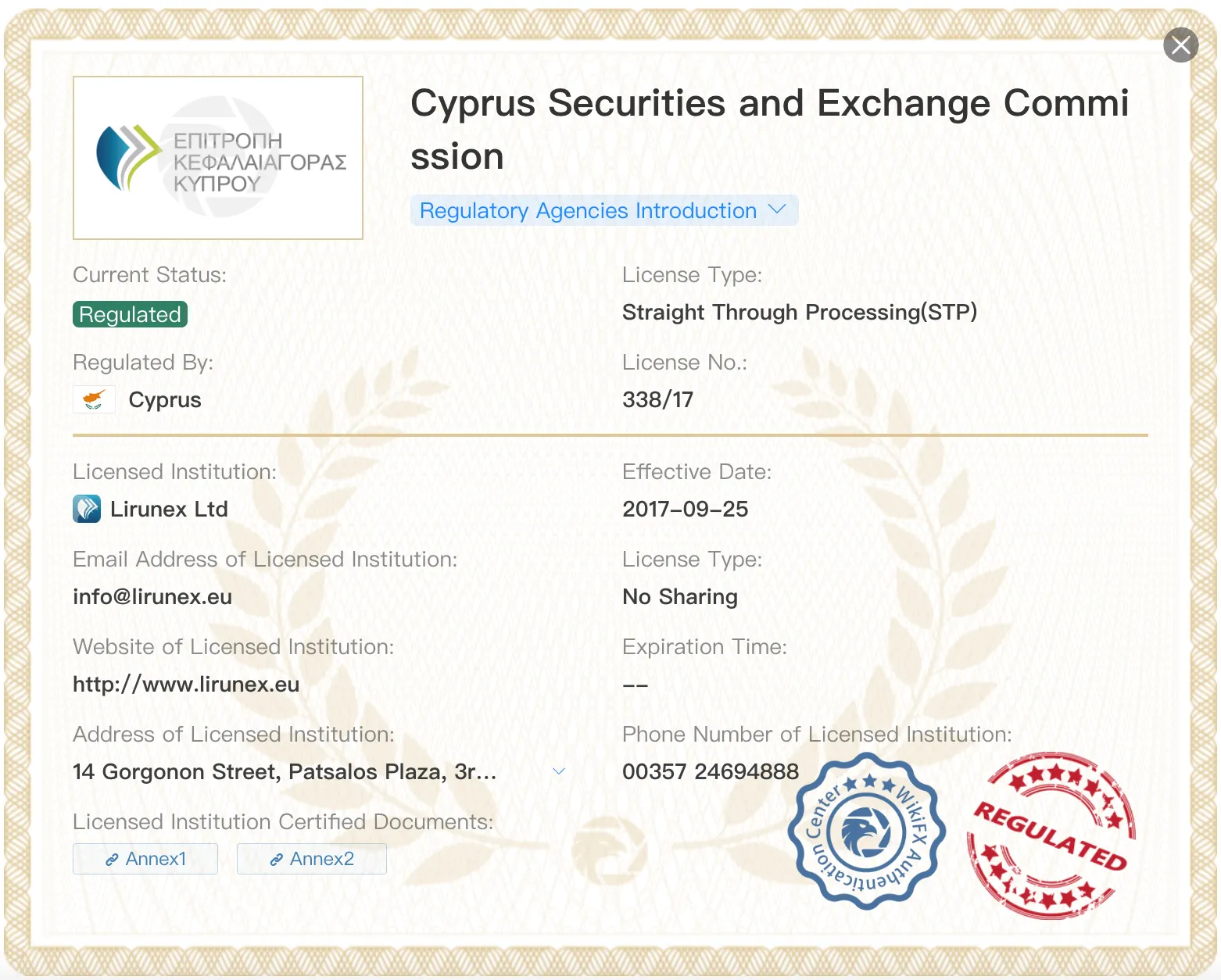Click the email info@lirunex.eu
The image size is (1221, 980).
click(x=152, y=597)
